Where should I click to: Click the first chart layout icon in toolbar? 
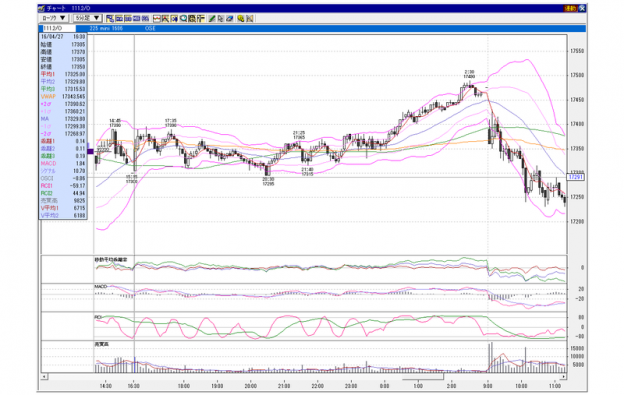pyautogui.click(x=110, y=18)
